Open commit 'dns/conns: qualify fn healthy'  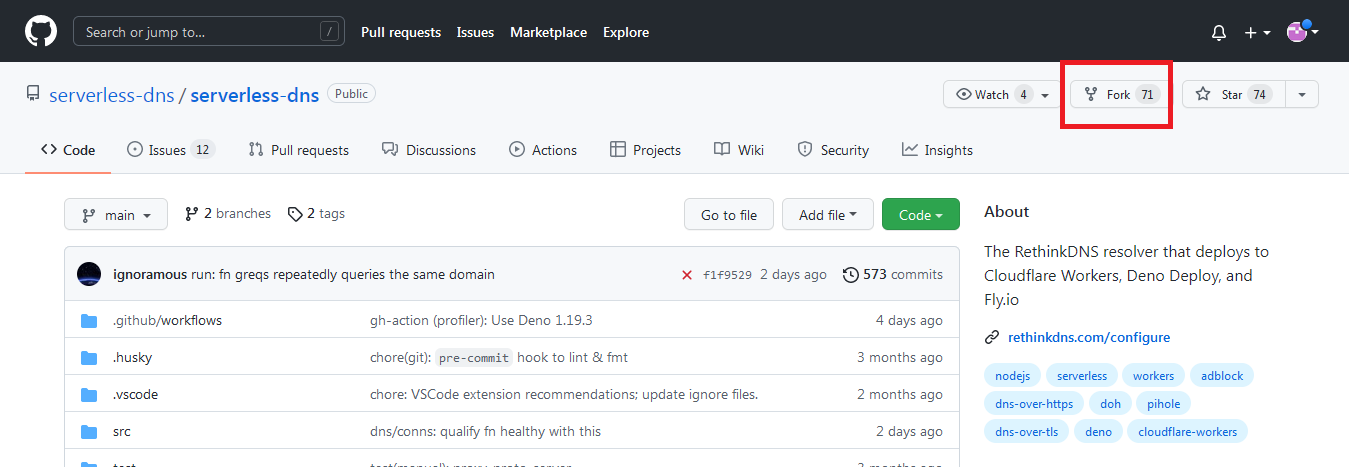(x=485, y=431)
